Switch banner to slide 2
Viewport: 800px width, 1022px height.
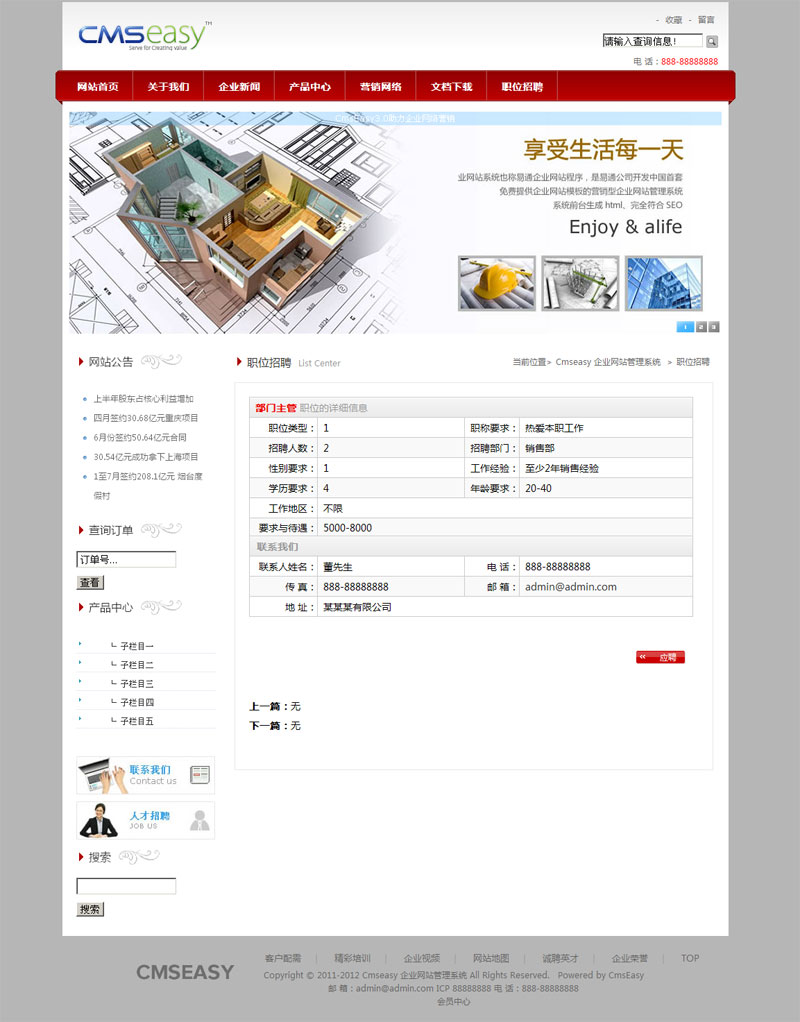pos(701,327)
